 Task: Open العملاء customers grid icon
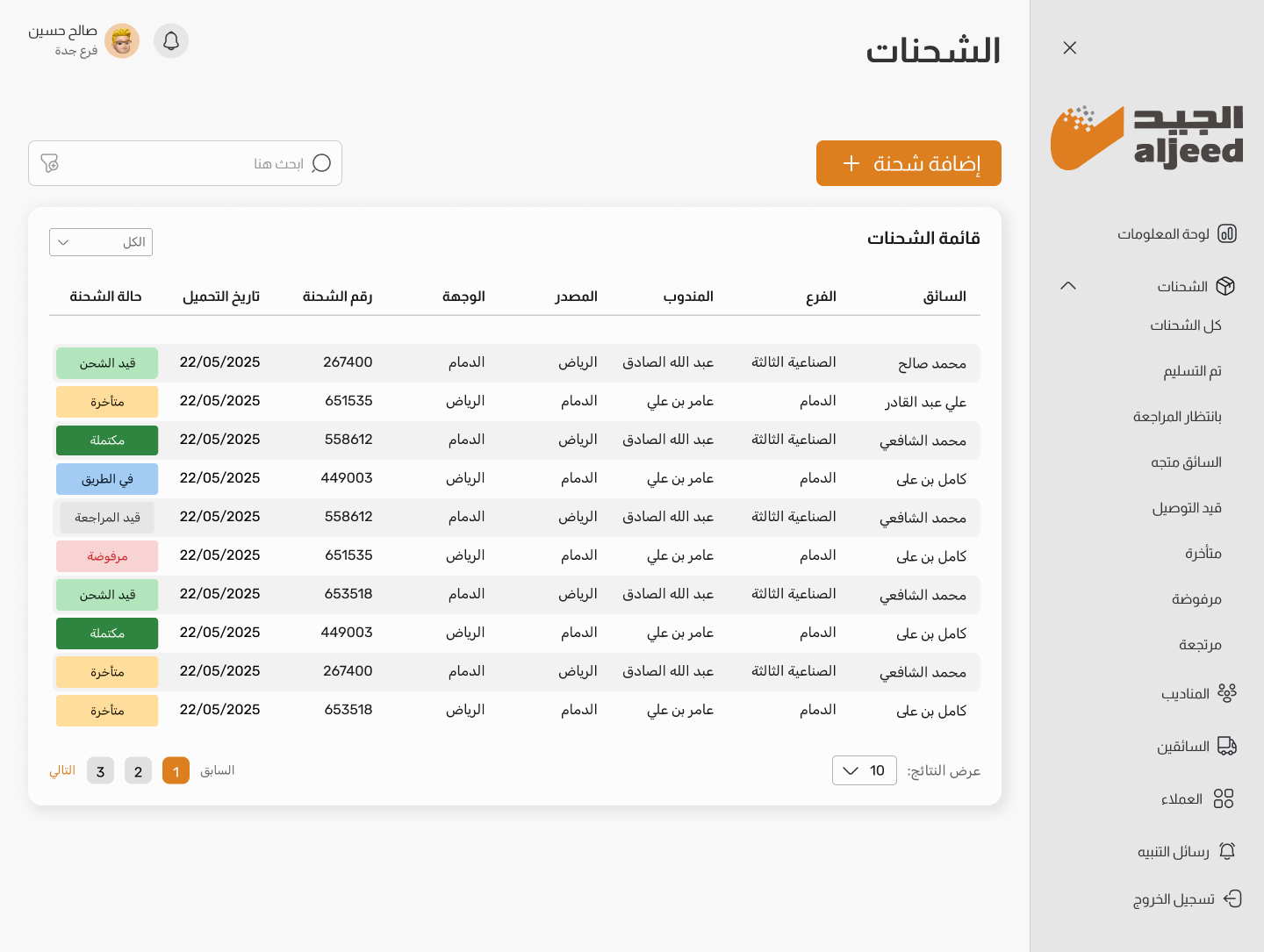tap(1224, 798)
